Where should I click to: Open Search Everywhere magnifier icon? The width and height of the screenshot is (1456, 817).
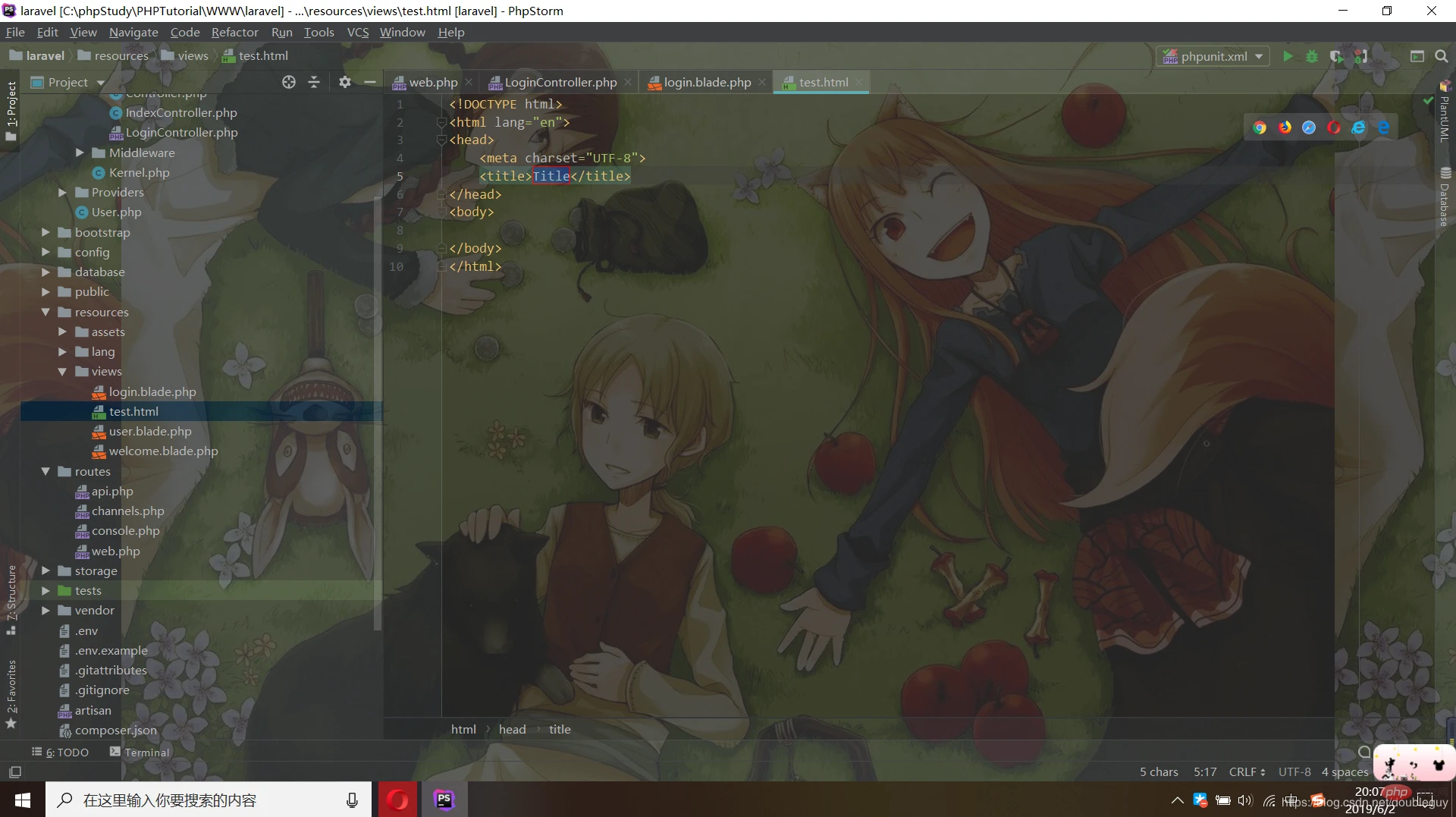1442,56
